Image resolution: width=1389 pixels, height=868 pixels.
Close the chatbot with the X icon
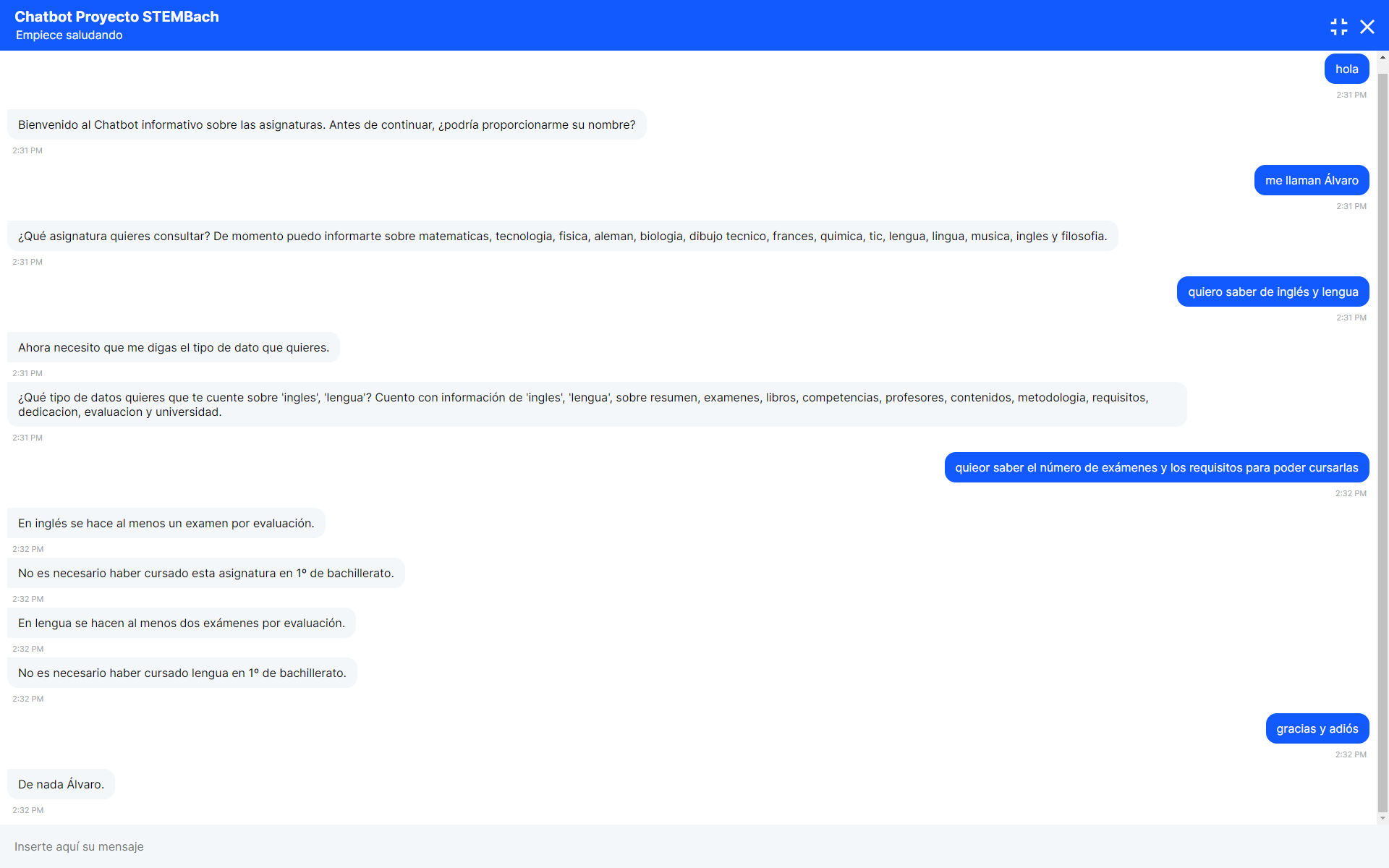click(x=1367, y=27)
